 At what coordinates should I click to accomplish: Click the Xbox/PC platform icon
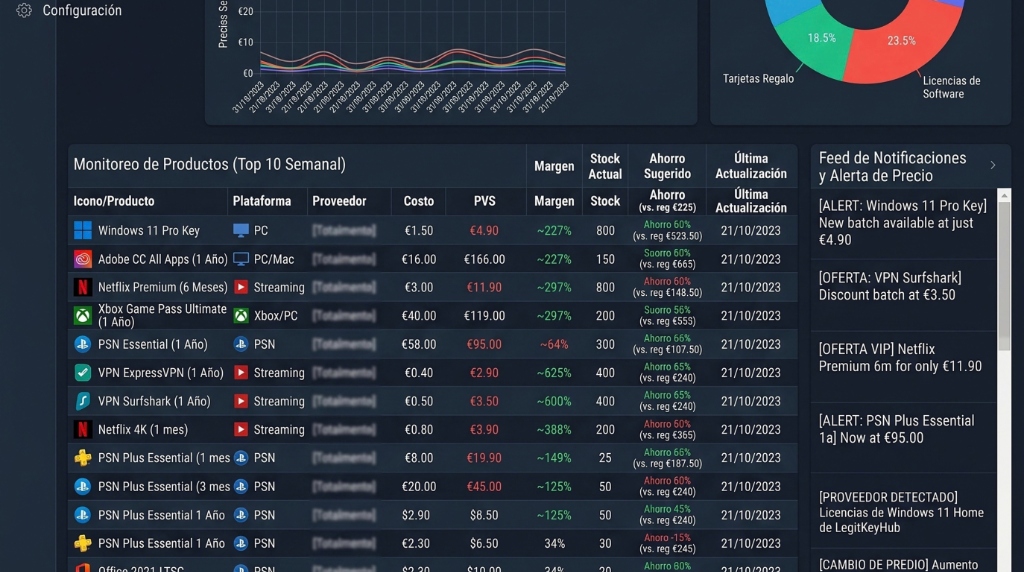(x=241, y=316)
